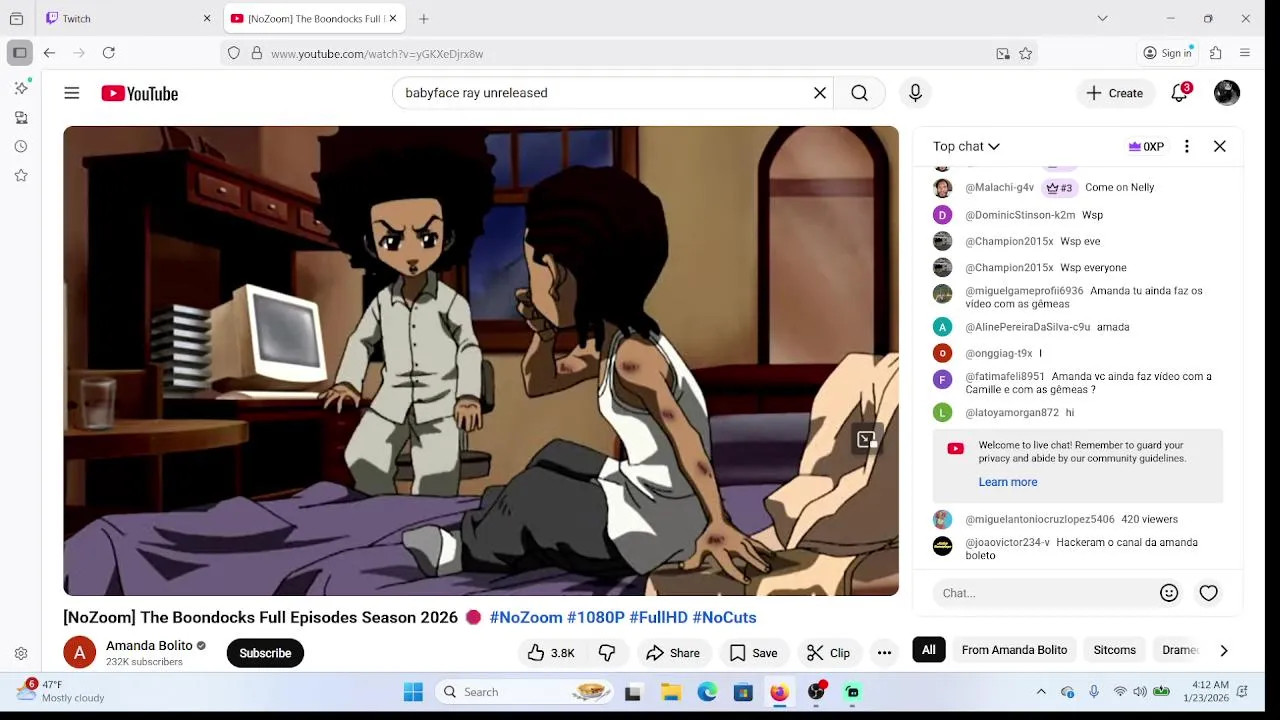List all tabs dropdown arrow
The width and height of the screenshot is (1280, 720).
(1102, 18)
